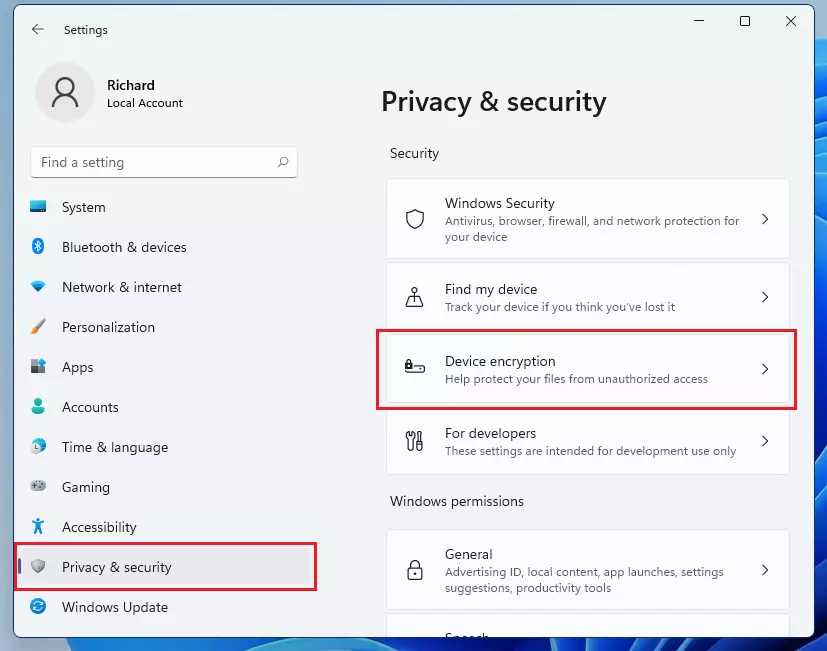Click the Windows Update sync icon

coord(38,606)
